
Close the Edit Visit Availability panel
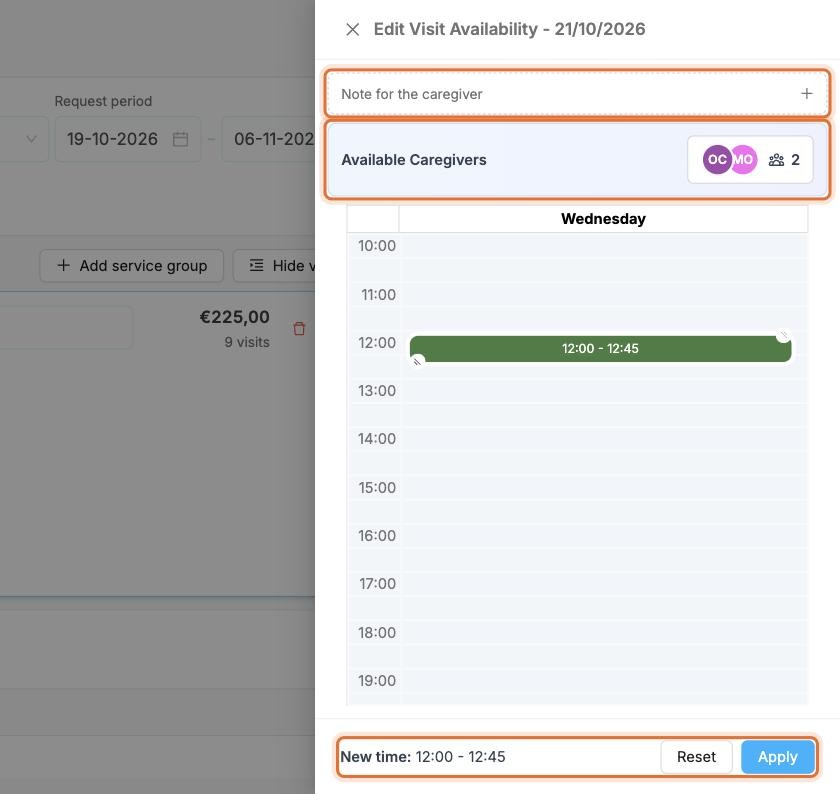pyautogui.click(x=352, y=29)
